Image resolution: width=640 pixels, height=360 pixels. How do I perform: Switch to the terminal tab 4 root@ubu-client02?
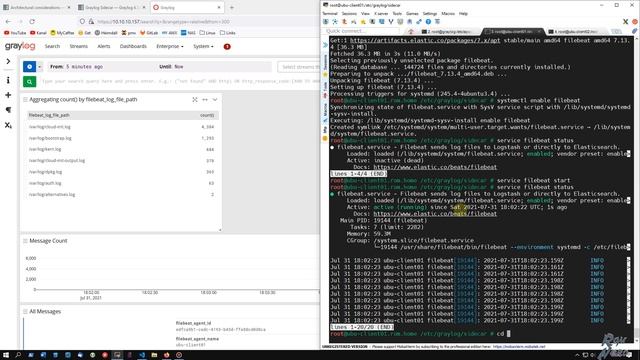point(576,31)
